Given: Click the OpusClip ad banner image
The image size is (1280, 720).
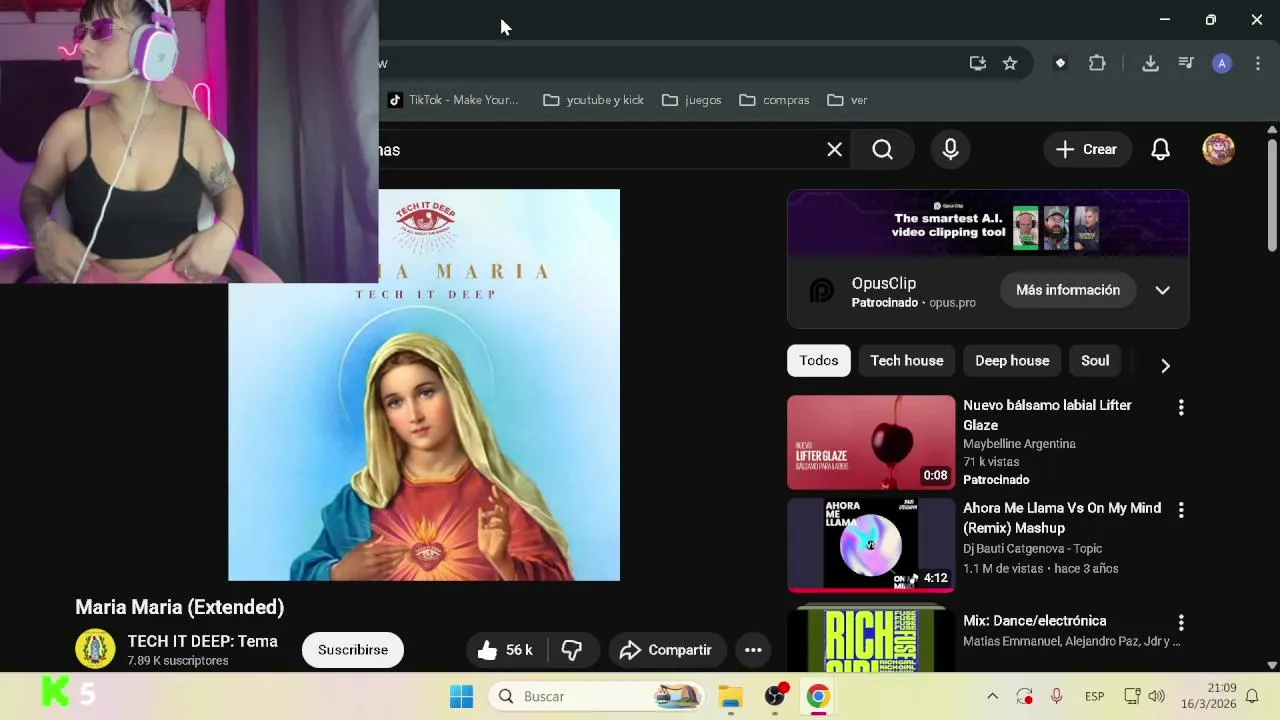Looking at the screenshot, I should (x=988, y=223).
